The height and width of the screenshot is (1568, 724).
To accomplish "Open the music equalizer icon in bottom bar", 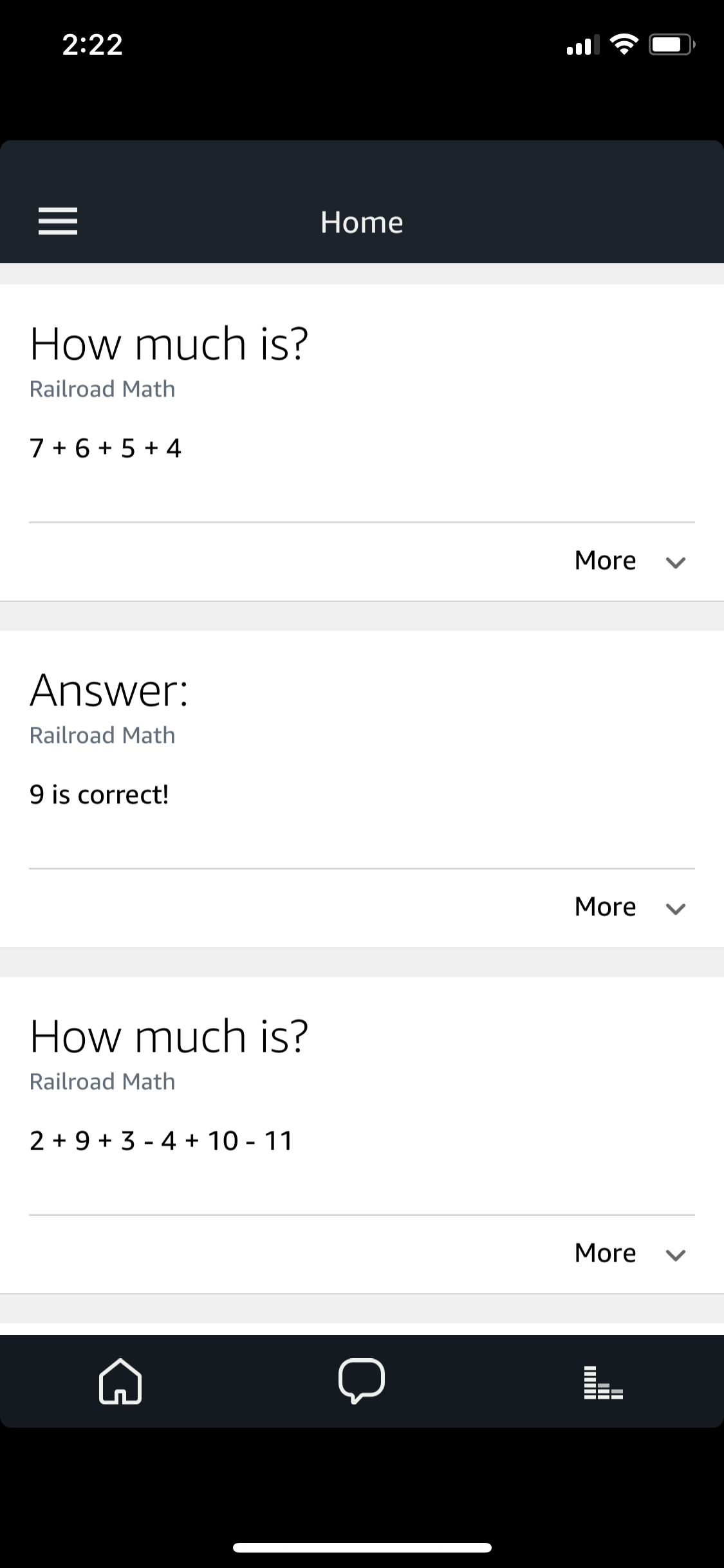I will (x=603, y=1382).
